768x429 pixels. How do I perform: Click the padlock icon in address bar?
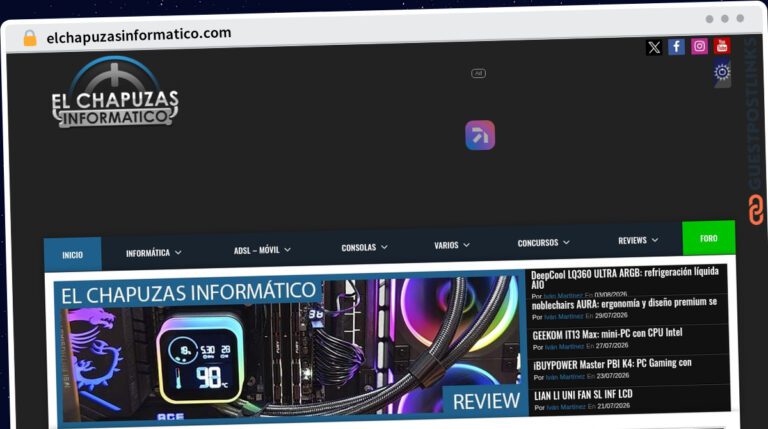[x=30, y=38]
